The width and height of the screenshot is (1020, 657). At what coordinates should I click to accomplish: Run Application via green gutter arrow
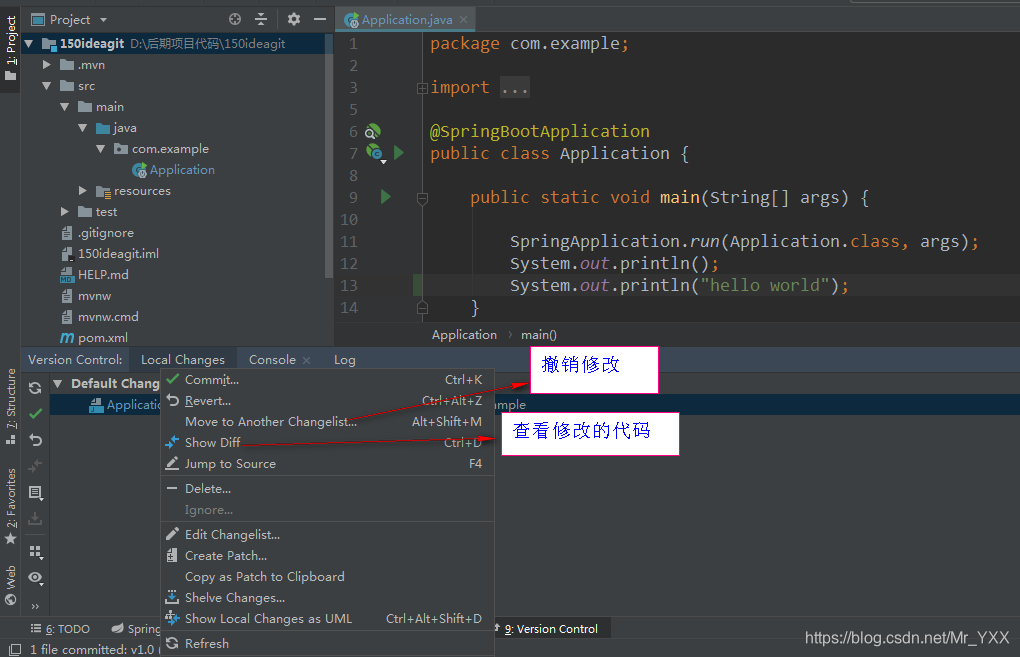point(398,152)
